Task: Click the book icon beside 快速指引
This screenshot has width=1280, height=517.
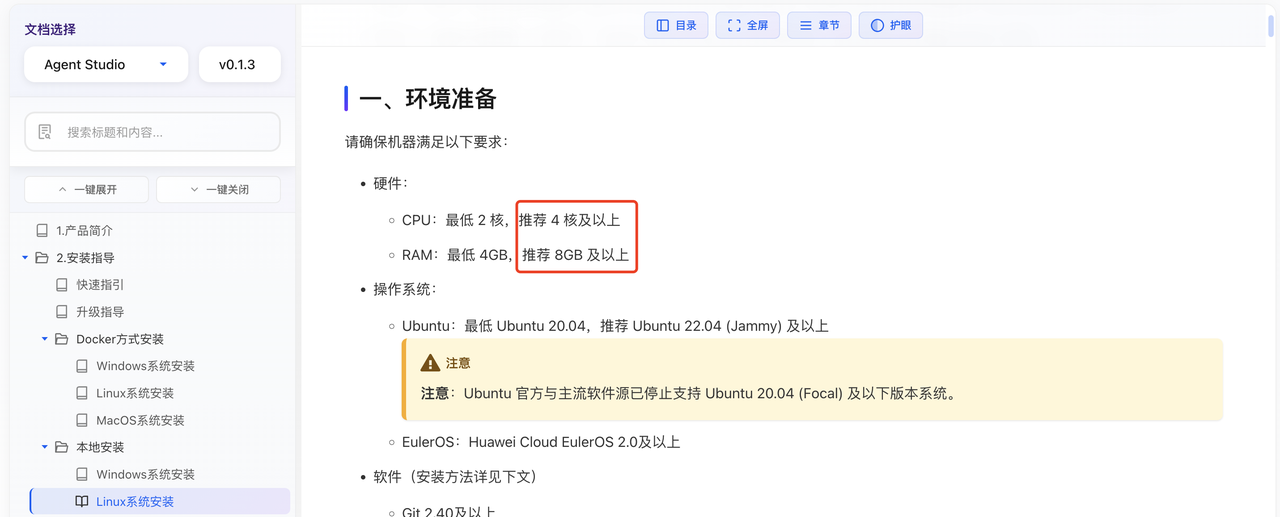Action: (x=62, y=285)
